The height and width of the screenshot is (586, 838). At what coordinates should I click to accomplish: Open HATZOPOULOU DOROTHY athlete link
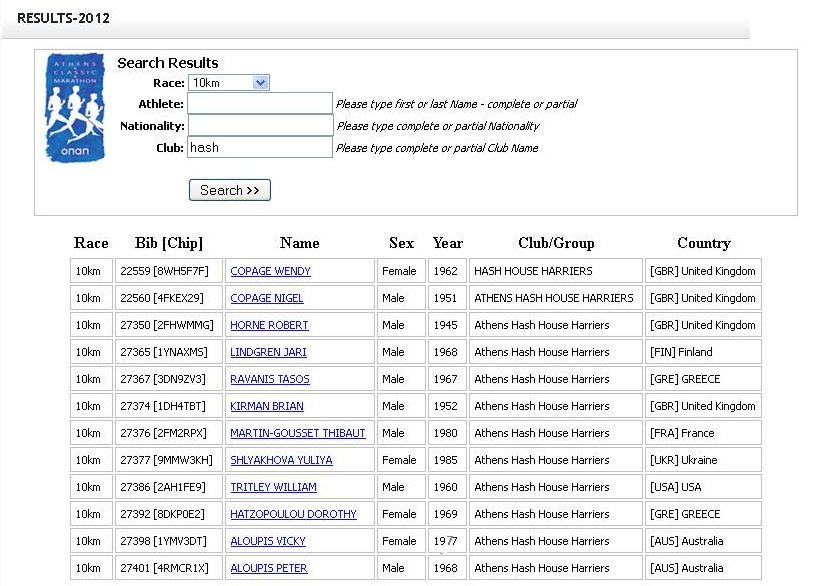293,514
